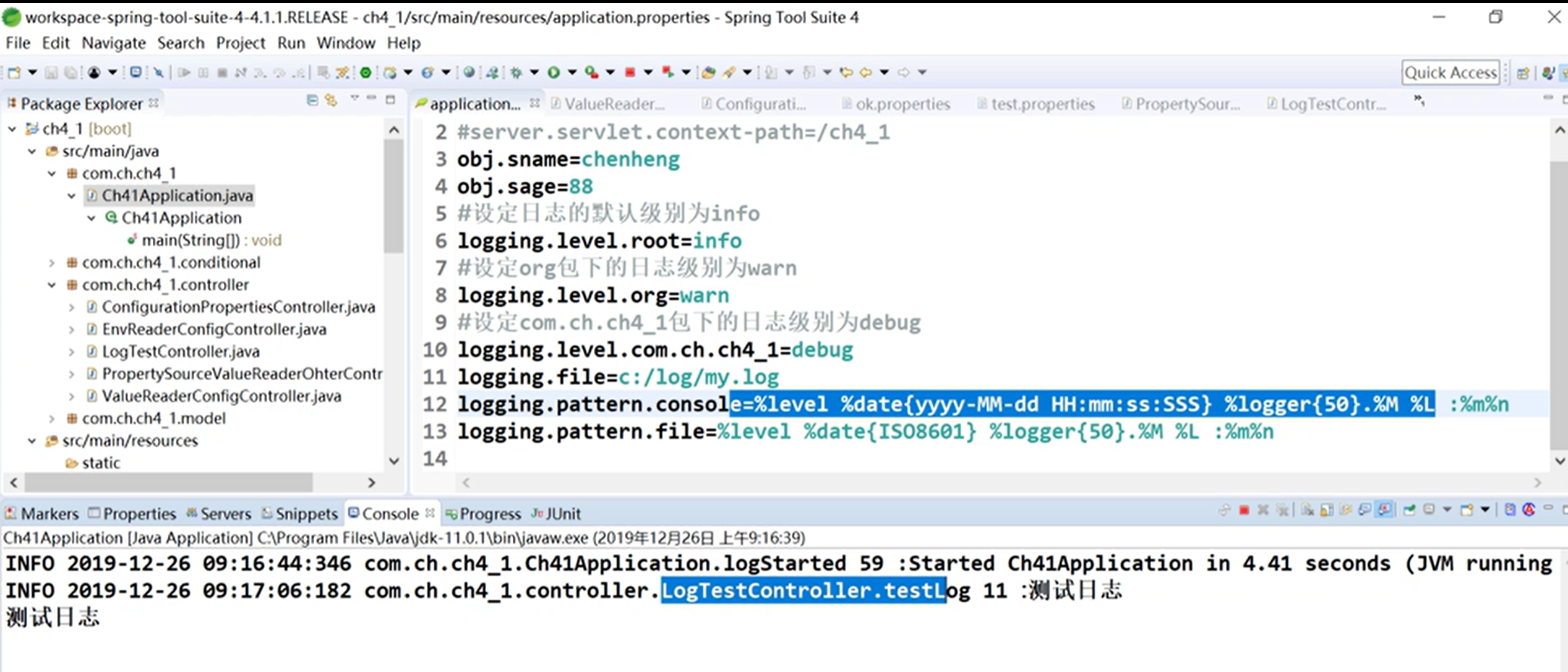
Task: Clear the Console output using clear icon
Action: click(1307, 511)
